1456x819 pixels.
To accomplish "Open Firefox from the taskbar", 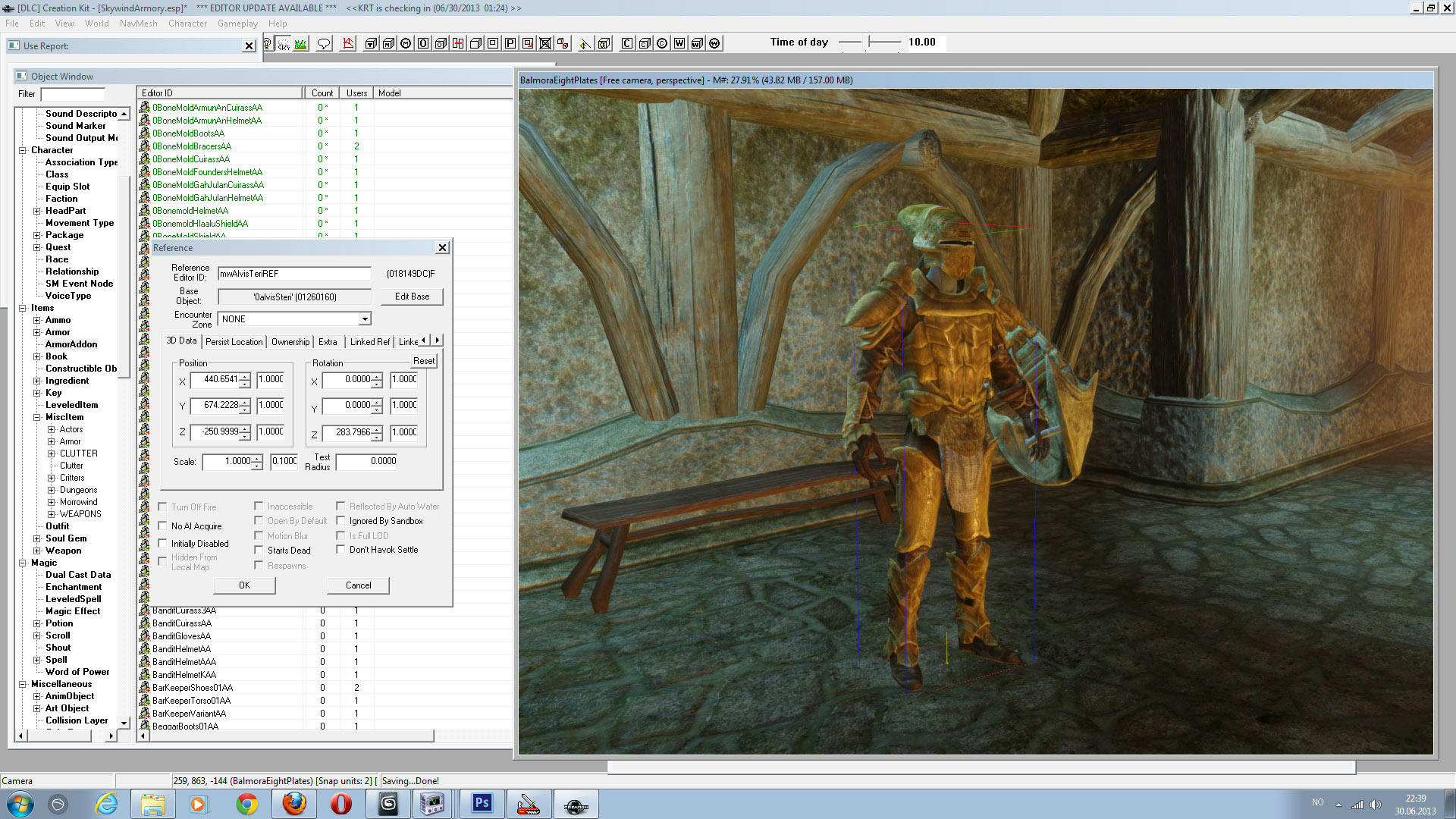I will (294, 803).
